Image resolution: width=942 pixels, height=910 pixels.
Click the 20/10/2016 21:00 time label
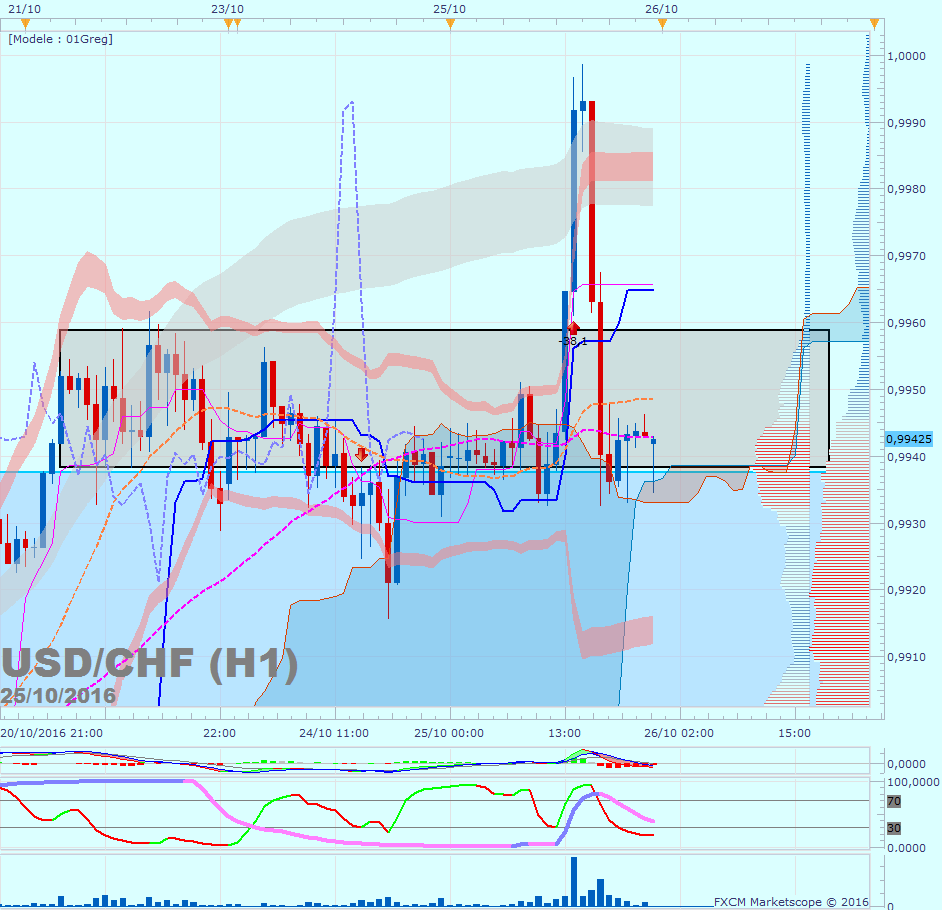pos(52,733)
